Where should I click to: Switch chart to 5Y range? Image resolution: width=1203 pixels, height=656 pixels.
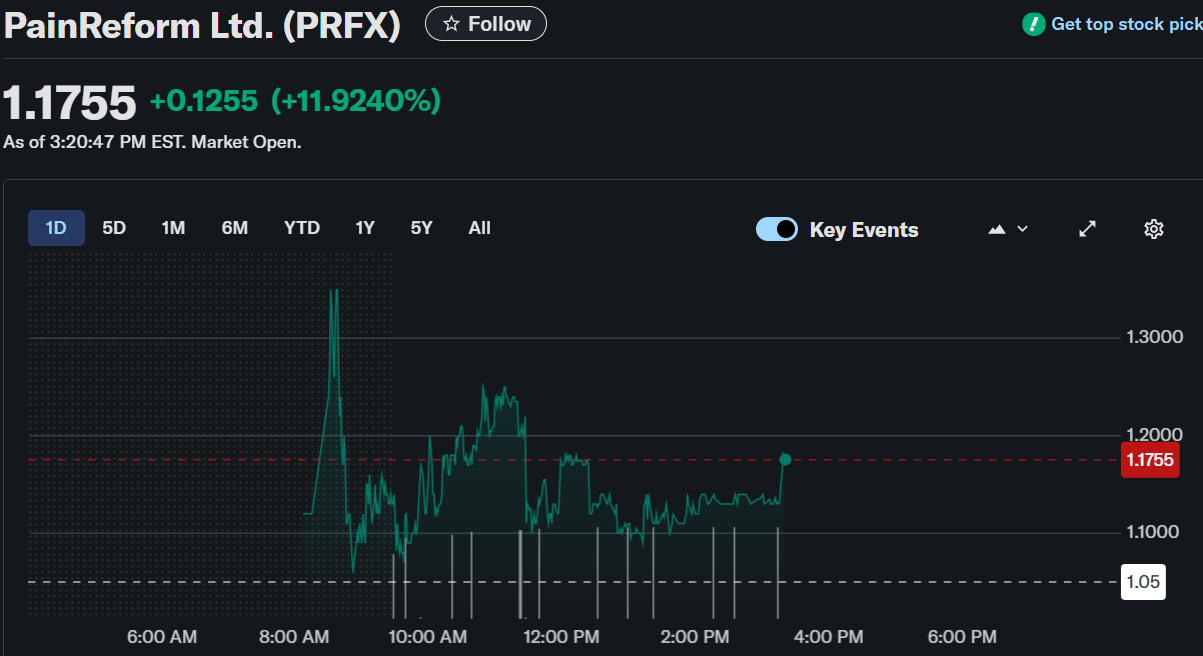(421, 228)
